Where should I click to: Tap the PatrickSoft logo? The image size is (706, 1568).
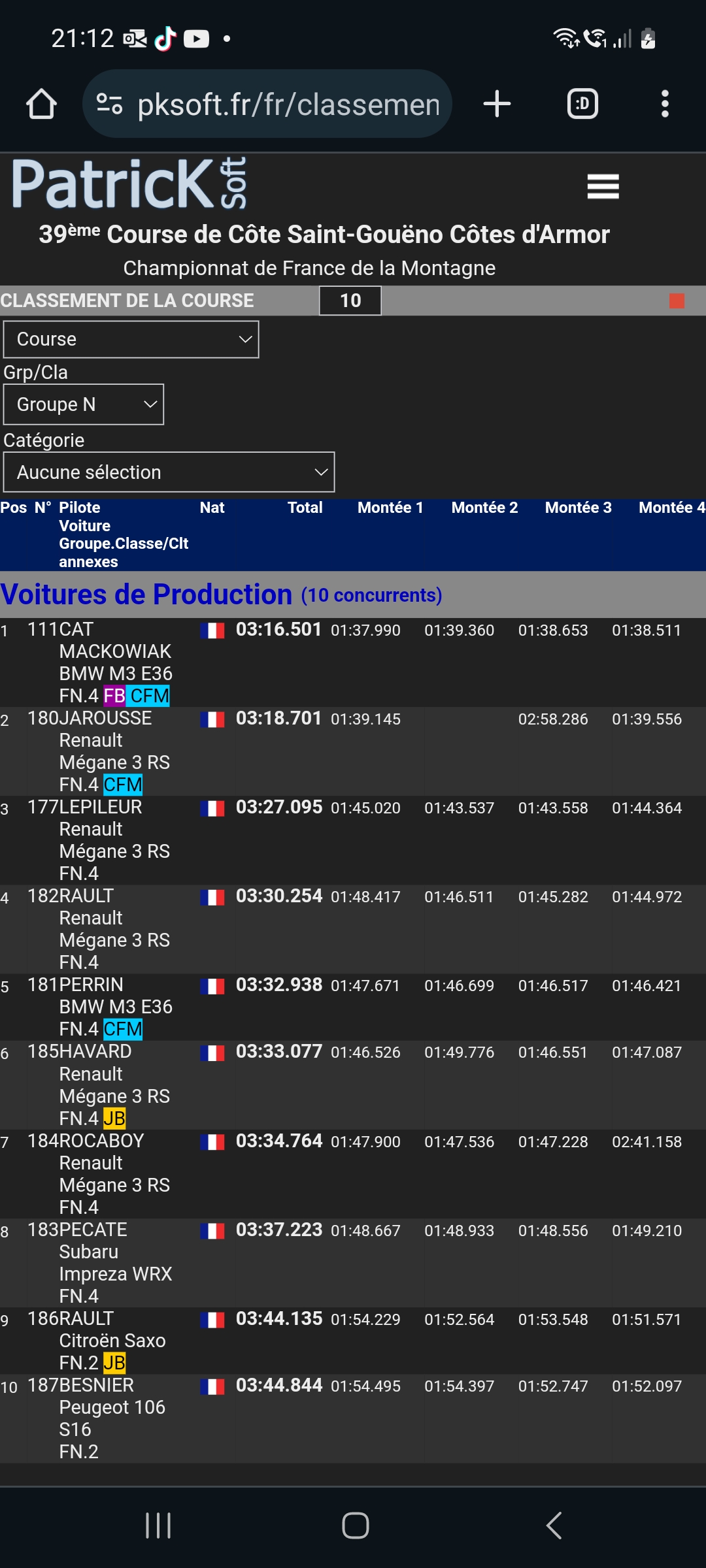(x=129, y=184)
